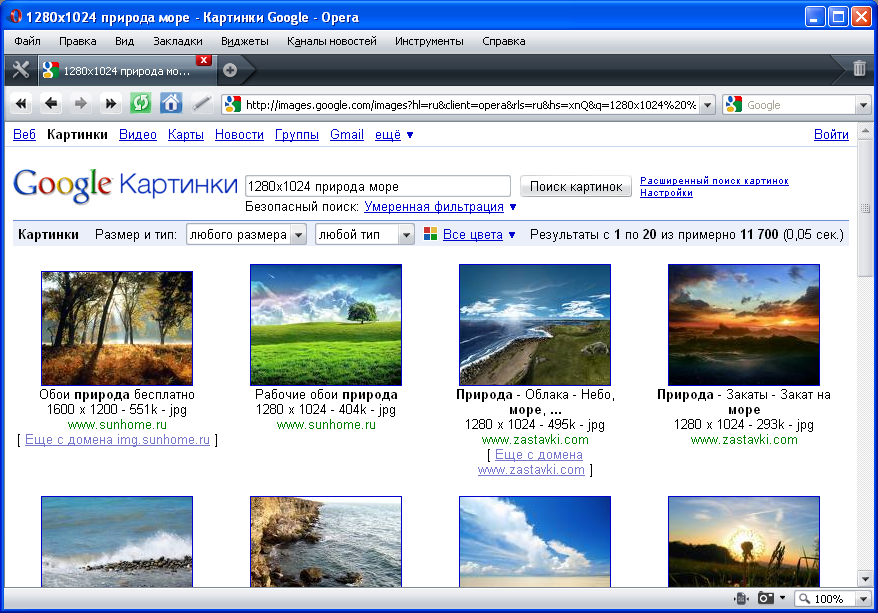This screenshot has width=878, height=613.
Task: Click the Google icon in search box
Action: 734,105
